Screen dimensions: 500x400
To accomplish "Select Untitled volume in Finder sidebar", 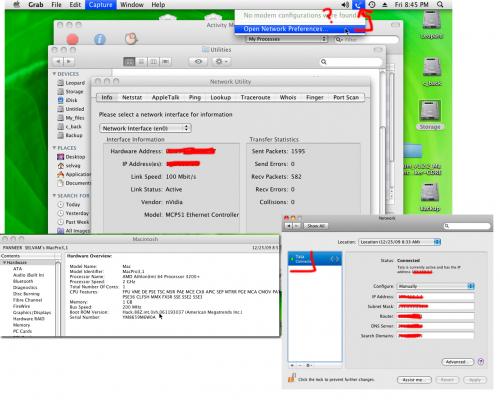I will pos(71,109).
